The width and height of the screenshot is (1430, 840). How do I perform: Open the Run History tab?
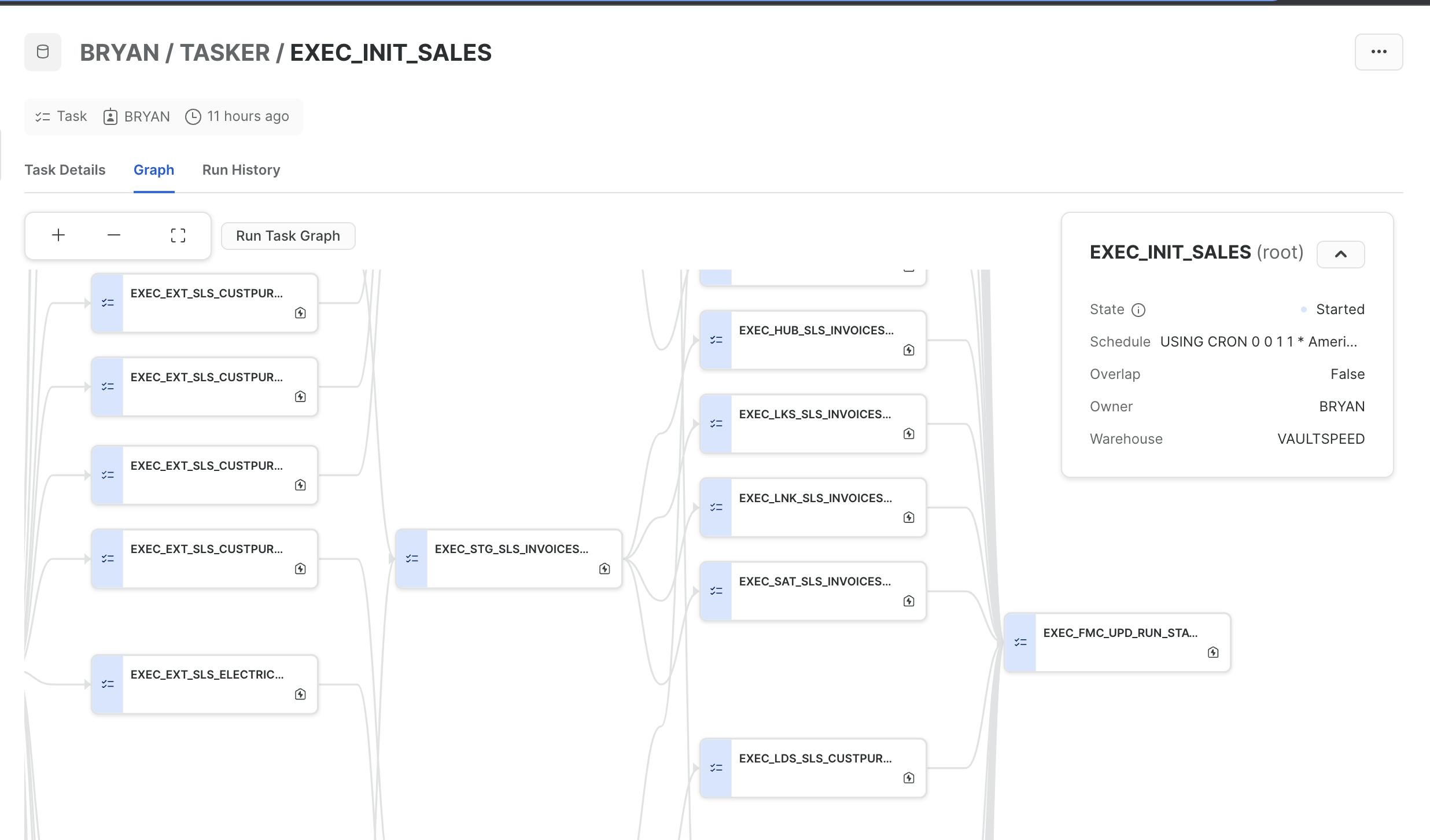point(241,170)
